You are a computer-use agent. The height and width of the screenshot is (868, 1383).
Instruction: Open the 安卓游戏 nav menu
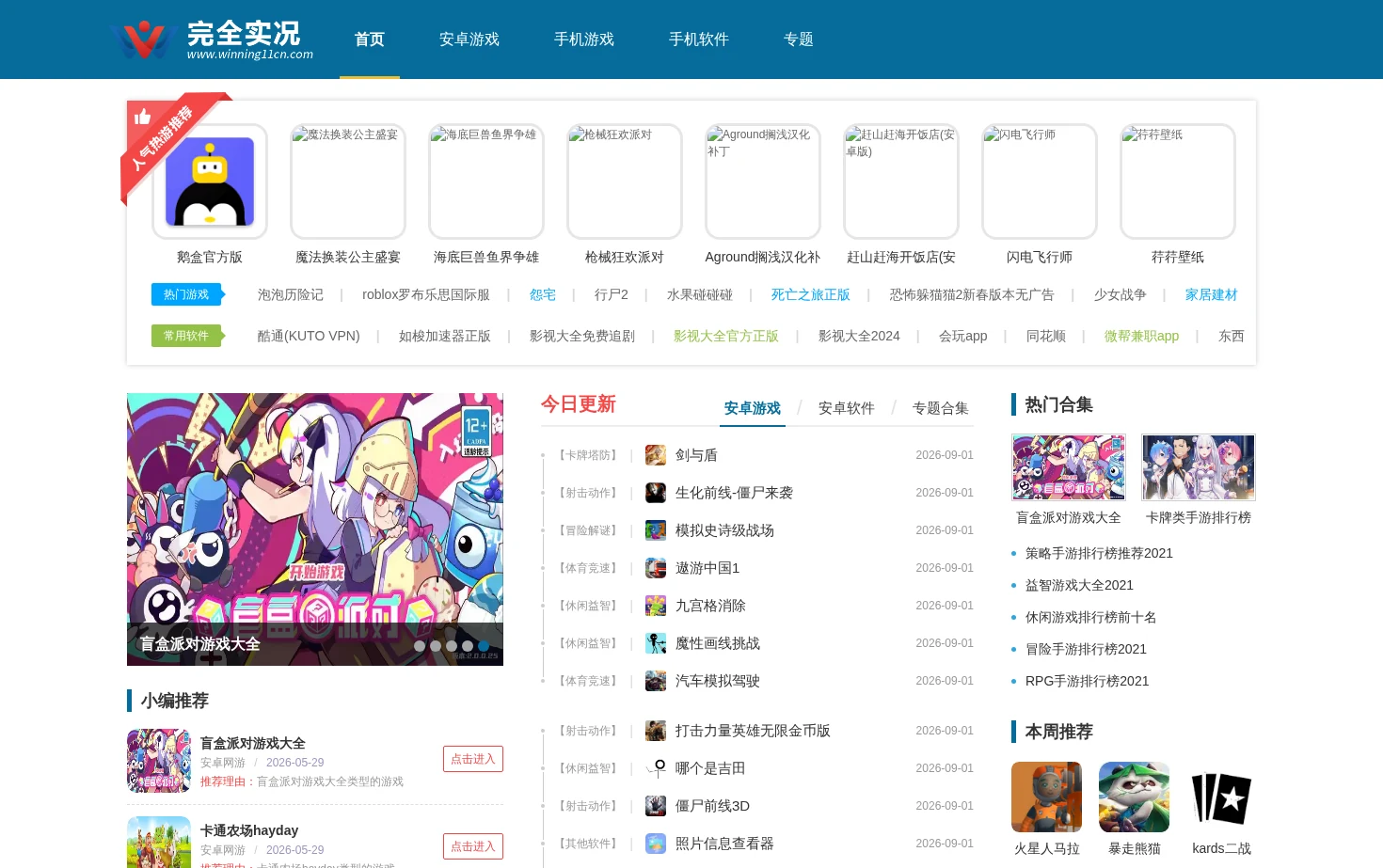pyautogui.click(x=469, y=39)
